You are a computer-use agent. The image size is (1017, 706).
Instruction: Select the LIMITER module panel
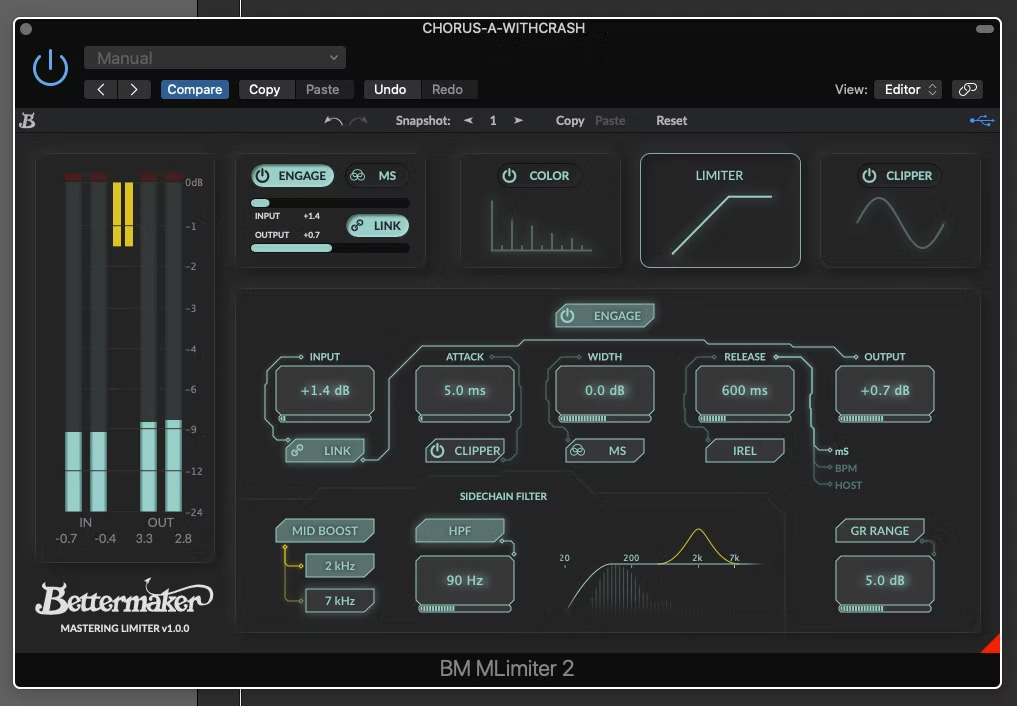tap(720, 211)
